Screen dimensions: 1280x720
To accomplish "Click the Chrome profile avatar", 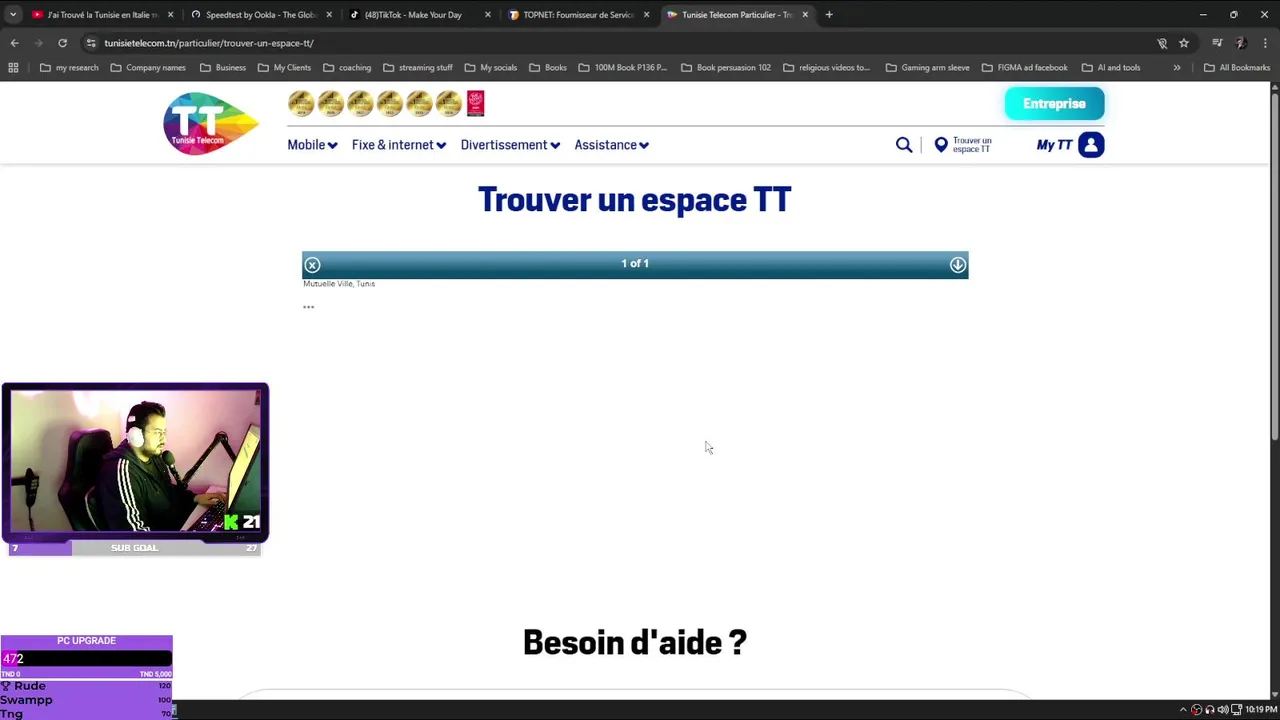I will click(1241, 43).
